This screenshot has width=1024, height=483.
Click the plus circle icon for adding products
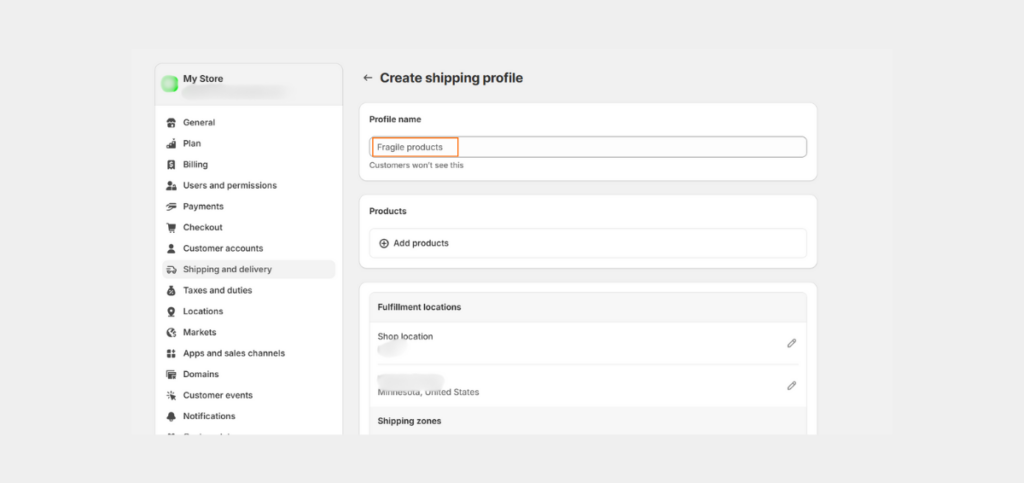[384, 243]
